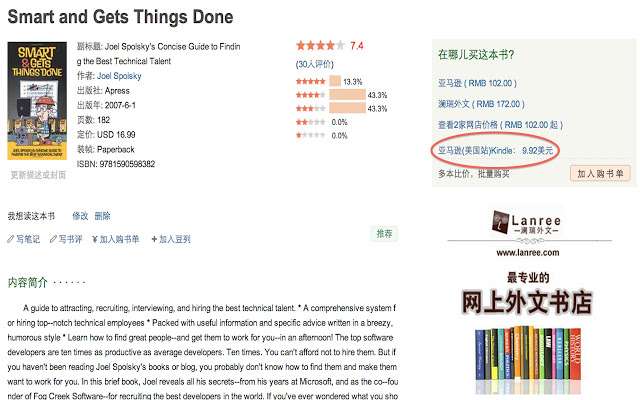Open the 30人评价 ratings link
This screenshot has width=640, height=400.
point(315,64)
